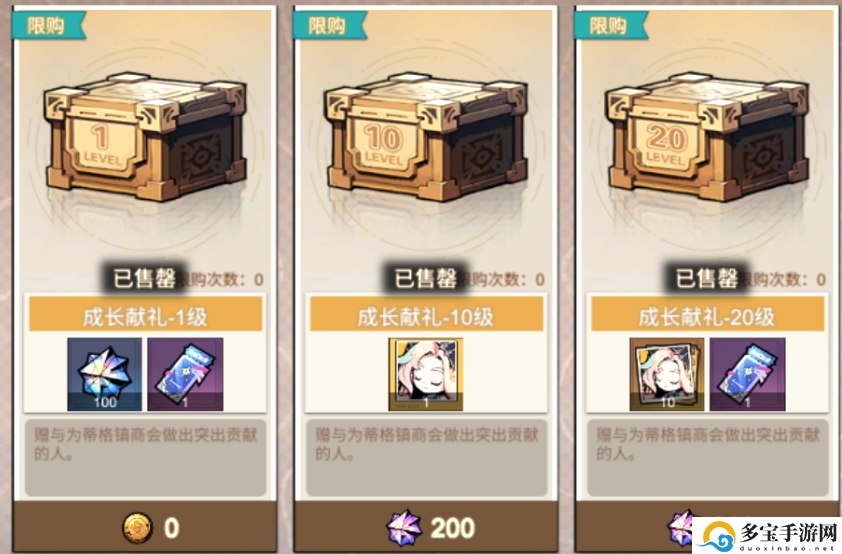
Task: Click the 已售罄 label on level 1 pack
Action: (x=145, y=279)
